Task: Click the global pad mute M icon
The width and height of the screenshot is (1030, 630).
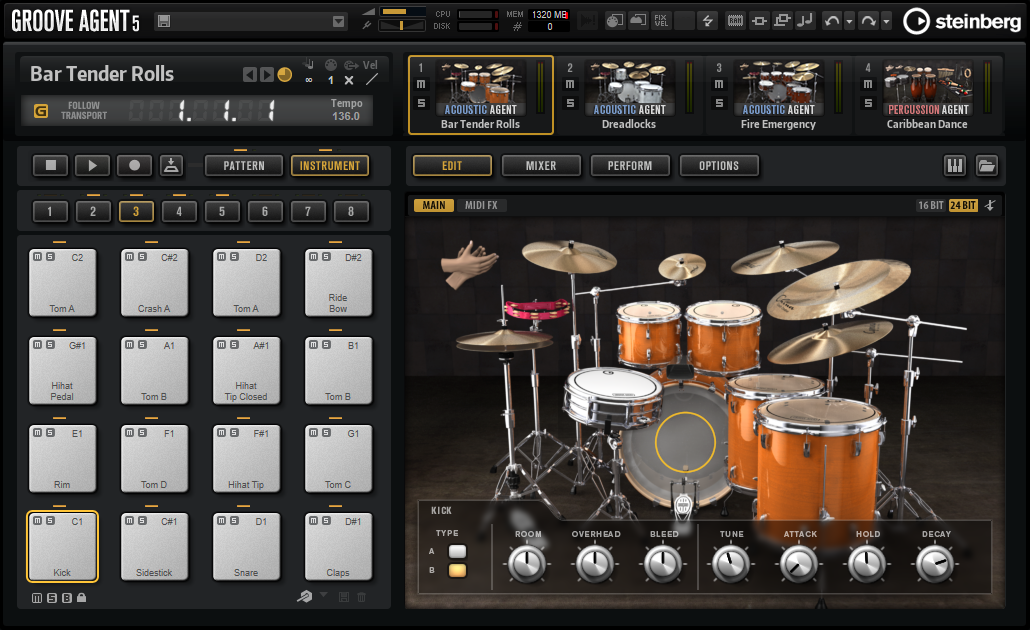Action: [37, 598]
